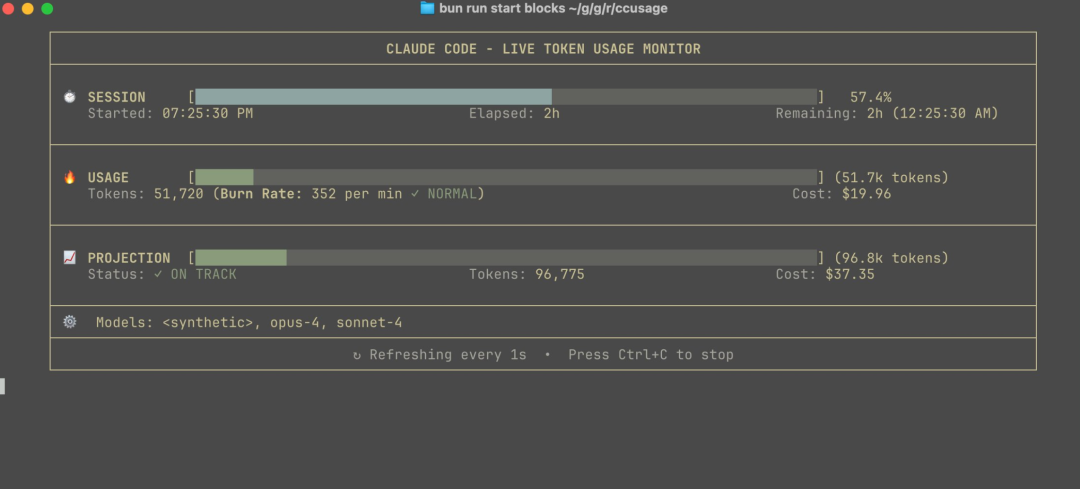Click the refresh symbol before Refreshing every 1s
Screen dimensions: 1080x489
tap(357, 355)
